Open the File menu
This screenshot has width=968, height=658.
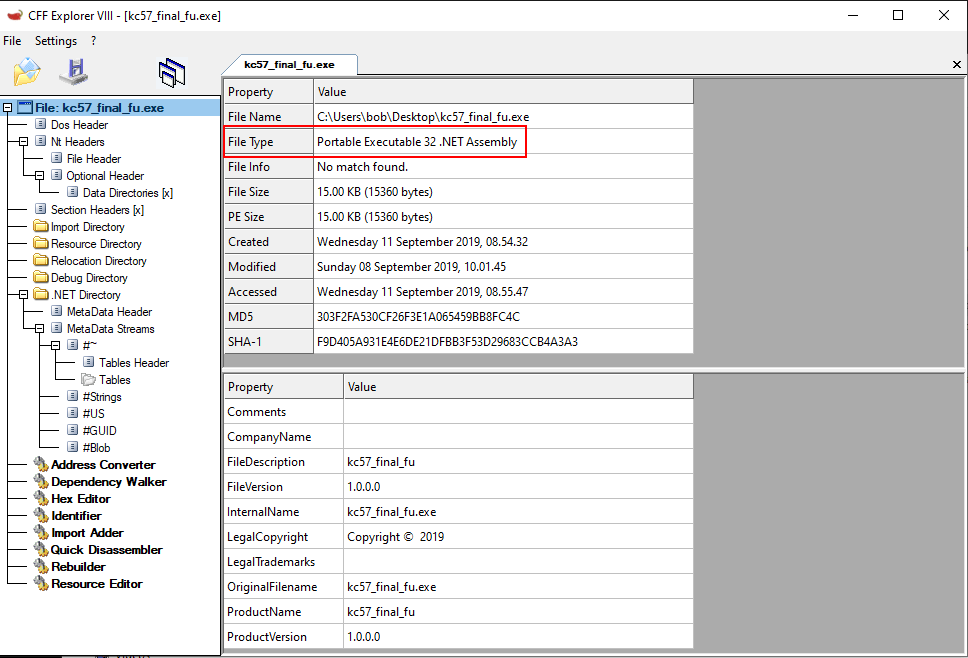coord(12,41)
